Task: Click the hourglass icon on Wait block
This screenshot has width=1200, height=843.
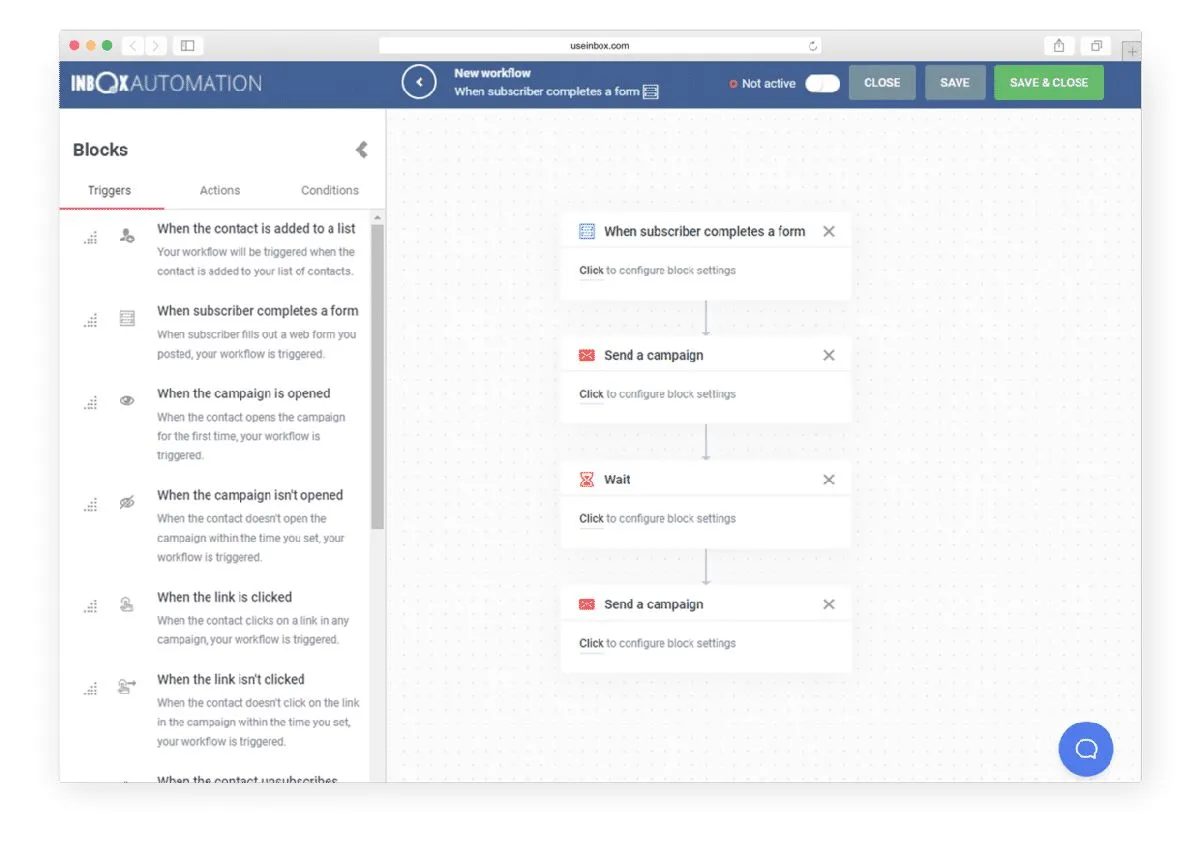Action: pos(587,480)
